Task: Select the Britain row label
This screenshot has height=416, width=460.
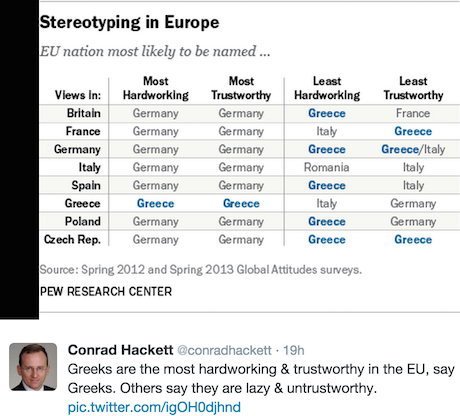Action: click(84, 113)
